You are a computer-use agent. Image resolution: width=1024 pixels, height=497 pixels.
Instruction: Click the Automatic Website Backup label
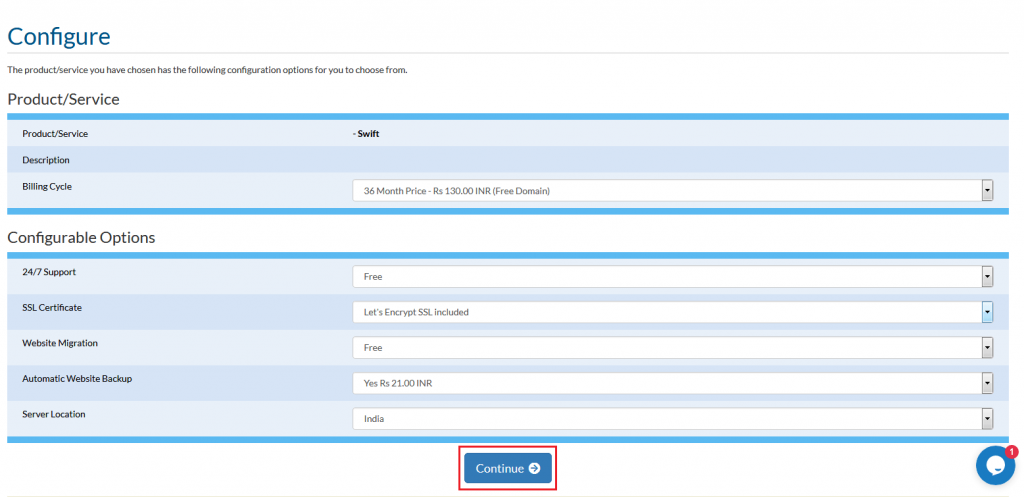(x=77, y=379)
